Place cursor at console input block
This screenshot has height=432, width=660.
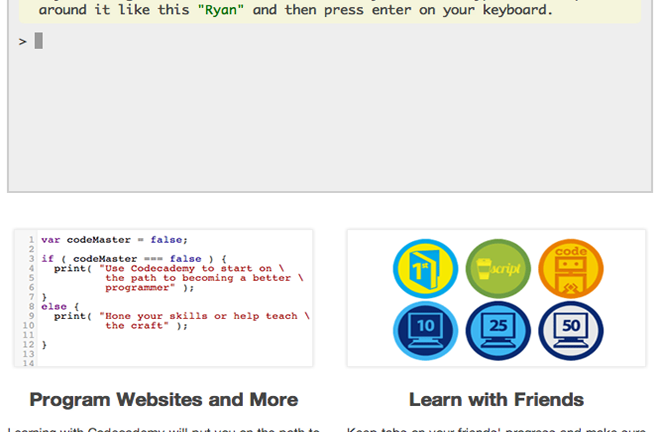pyautogui.click(x=39, y=41)
